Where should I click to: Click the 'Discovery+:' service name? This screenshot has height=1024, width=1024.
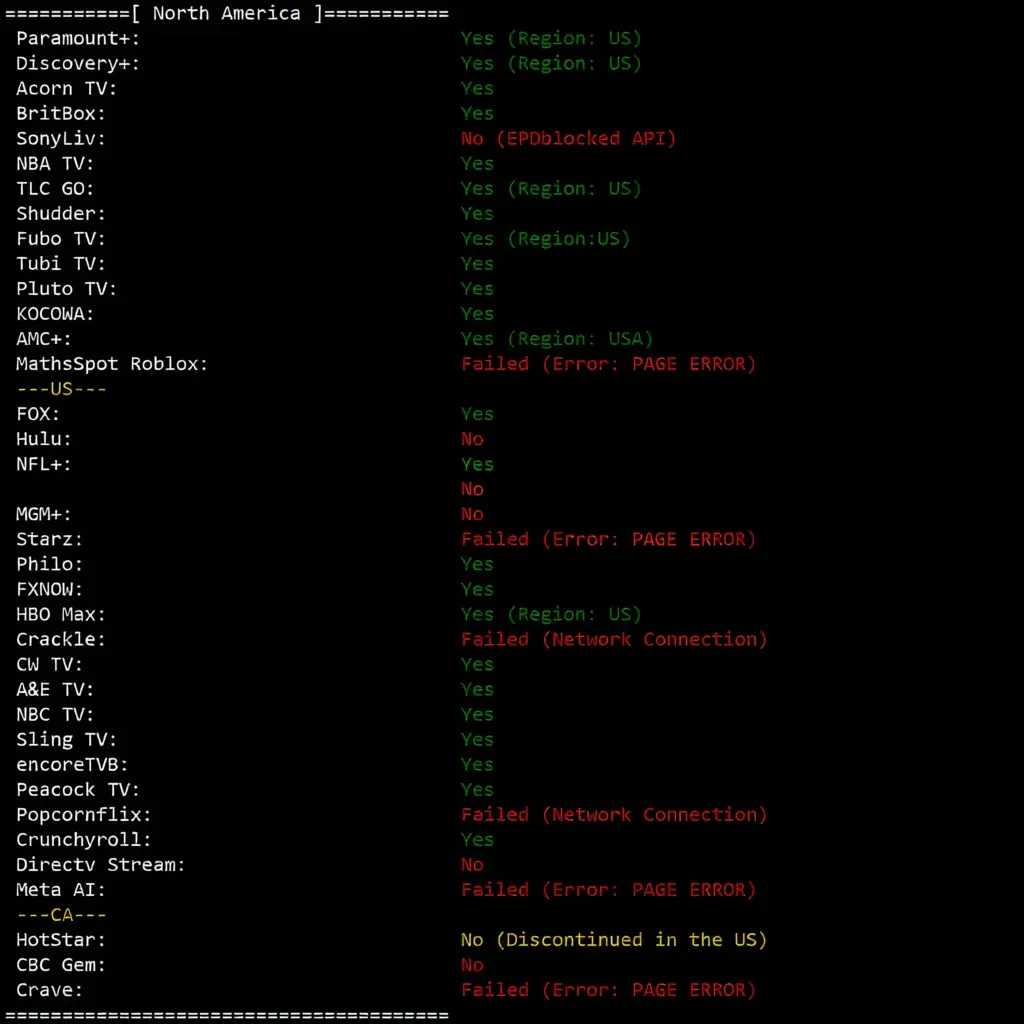[x=78, y=63]
